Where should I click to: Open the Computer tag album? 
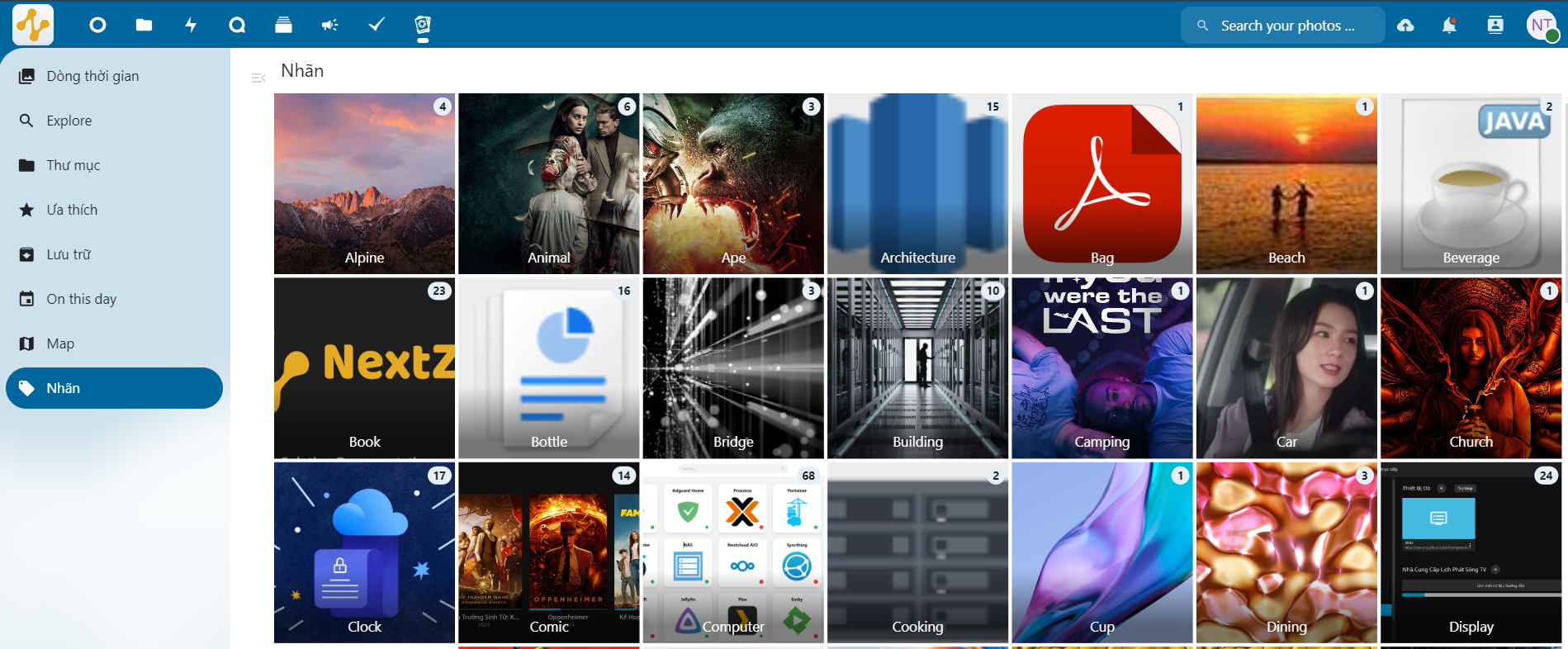733,552
